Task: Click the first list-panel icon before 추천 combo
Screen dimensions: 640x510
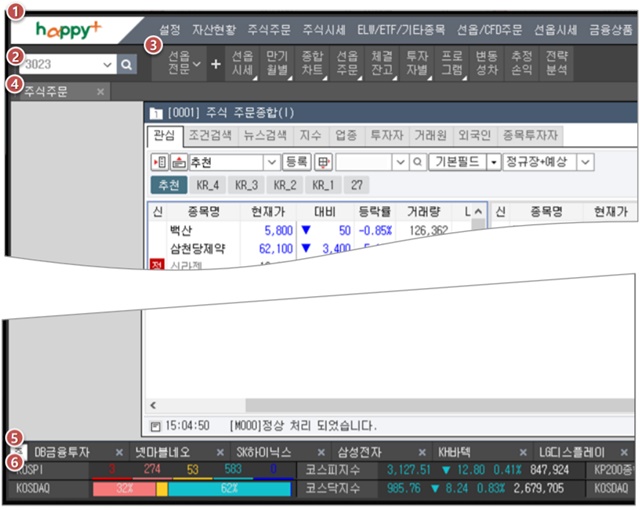Action: tap(160, 162)
